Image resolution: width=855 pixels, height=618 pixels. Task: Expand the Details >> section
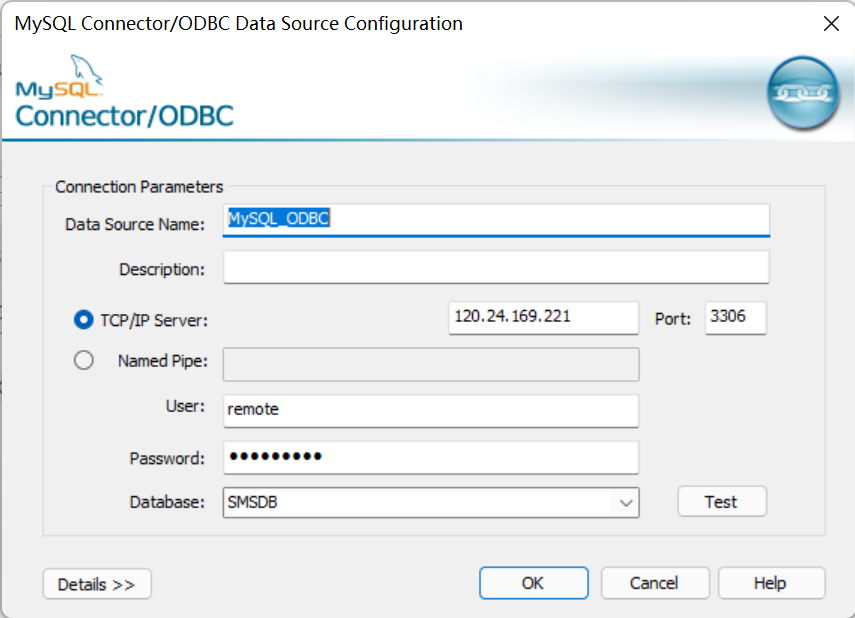[97, 584]
